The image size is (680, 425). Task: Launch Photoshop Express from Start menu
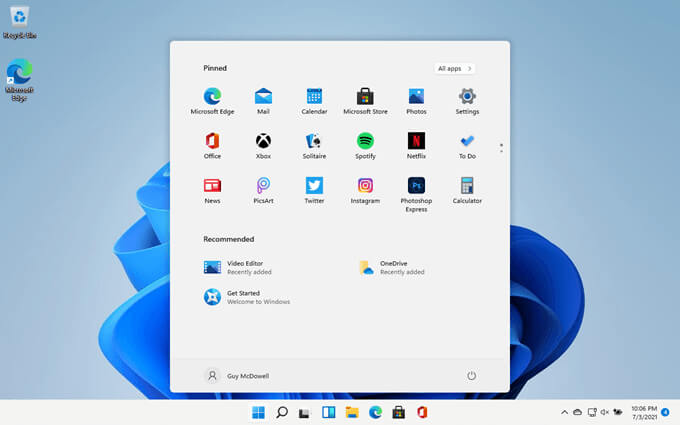[416, 186]
